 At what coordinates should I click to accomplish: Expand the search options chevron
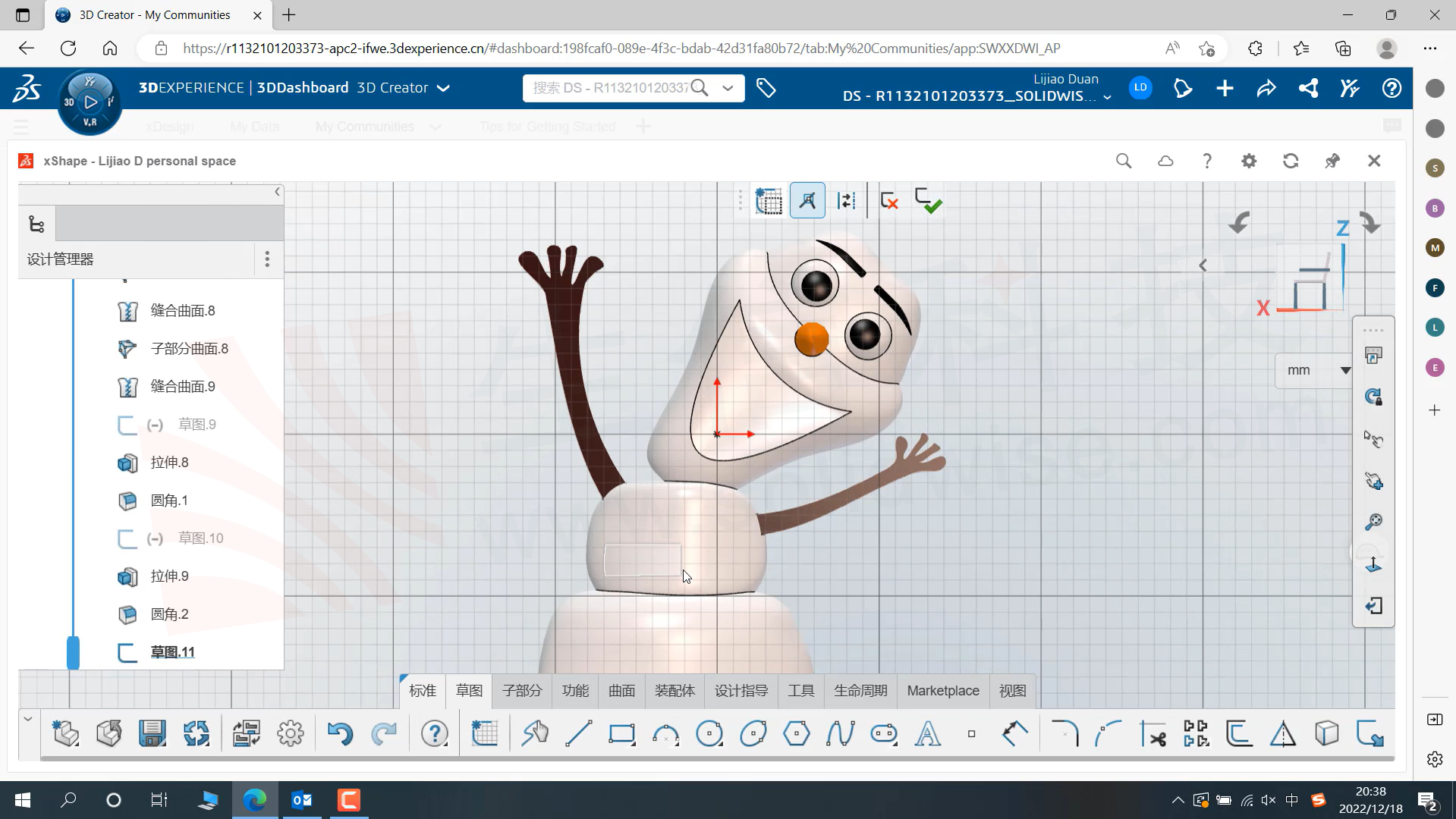728,88
